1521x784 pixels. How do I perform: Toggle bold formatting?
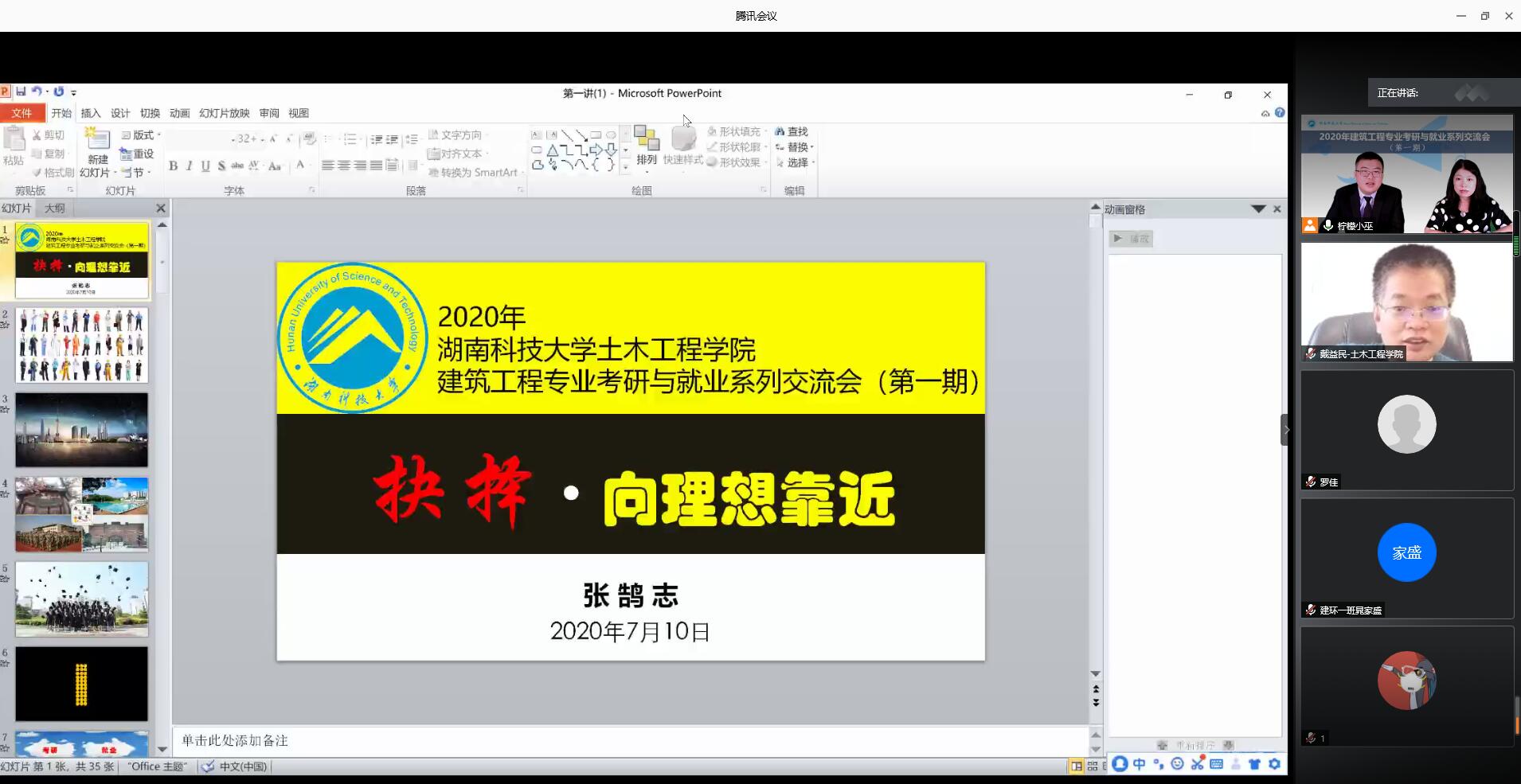[x=174, y=166]
